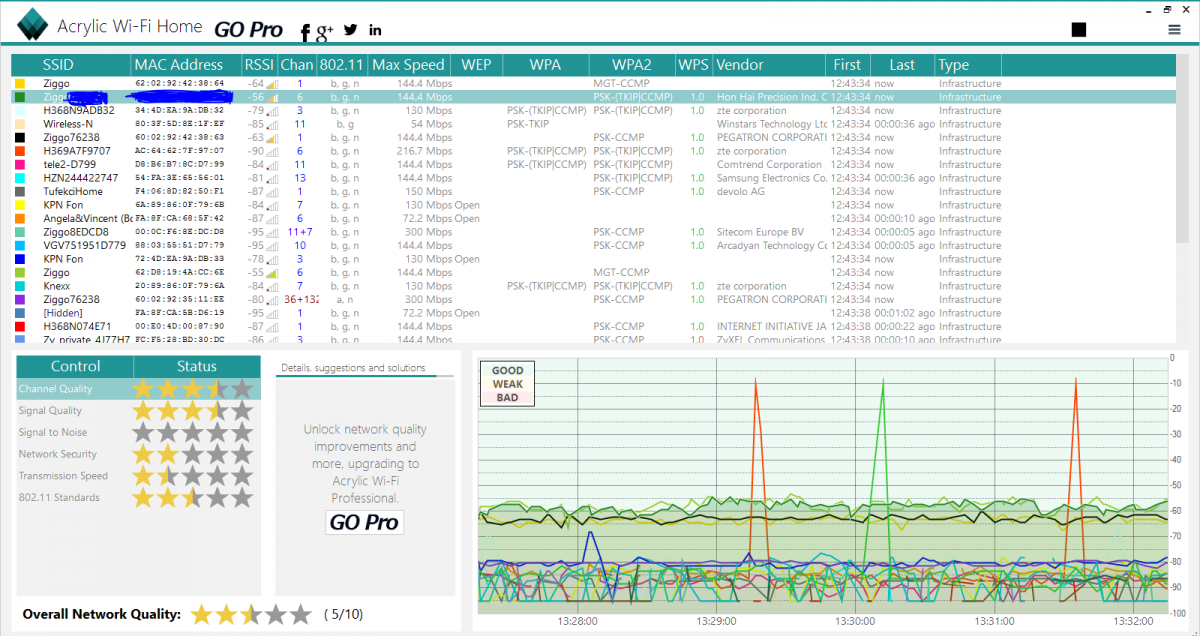1200x636 pixels.
Task: Click the WEP column header
Action: pos(476,65)
